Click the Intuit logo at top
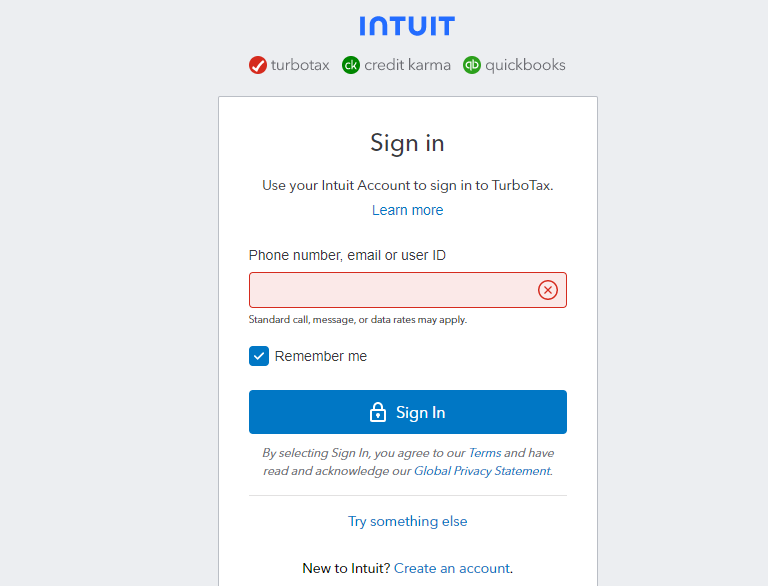The height and width of the screenshot is (586, 768). coord(407,26)
